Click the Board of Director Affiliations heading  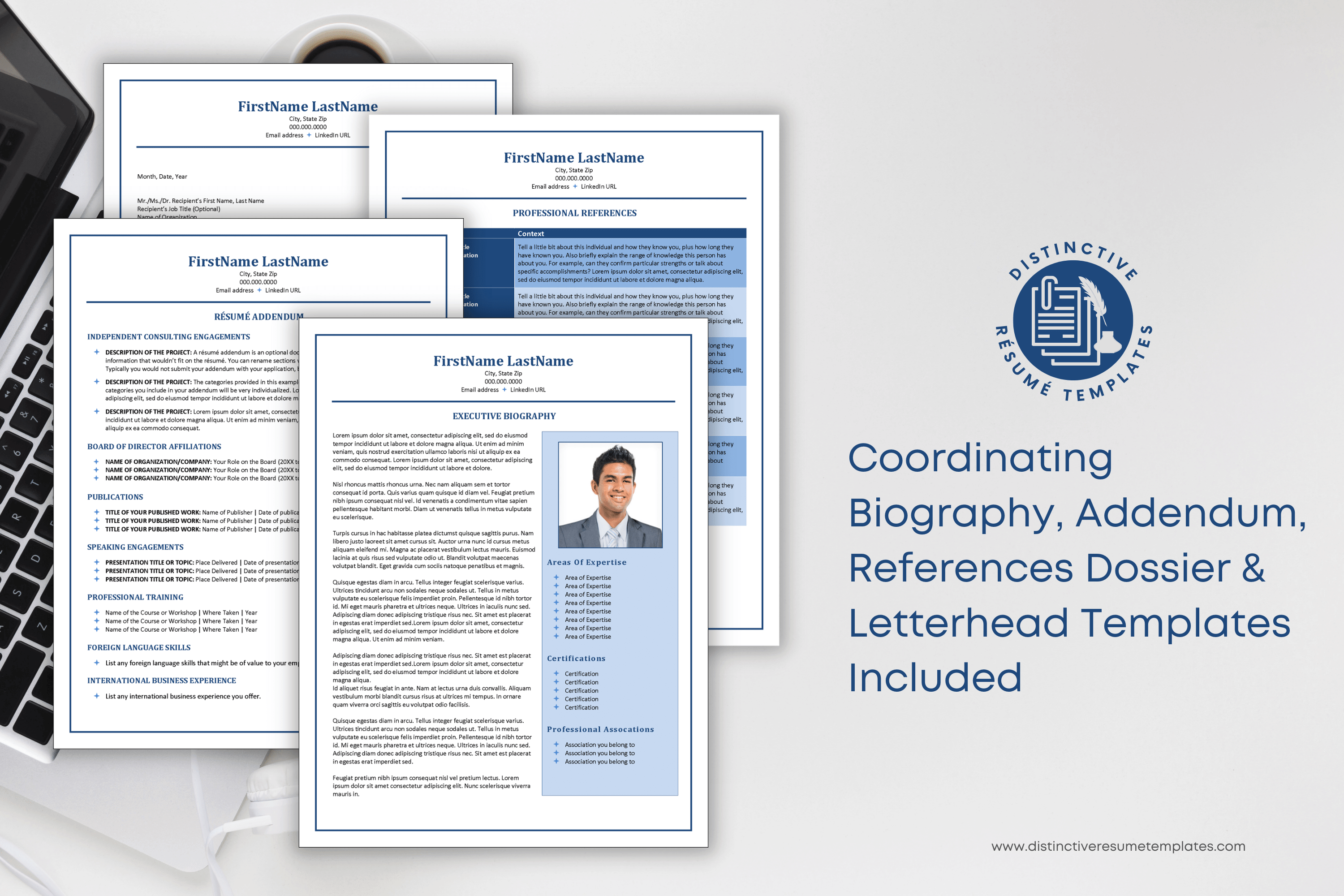(154, 446)
